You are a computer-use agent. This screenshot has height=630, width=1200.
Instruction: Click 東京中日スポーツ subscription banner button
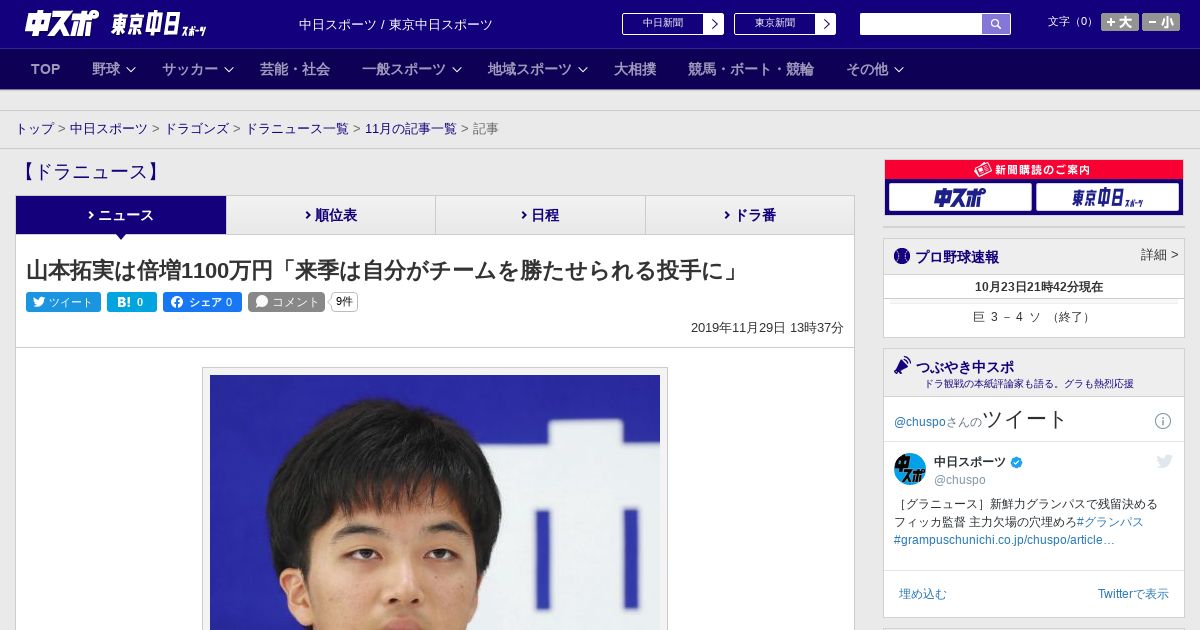pos(1107,197)
